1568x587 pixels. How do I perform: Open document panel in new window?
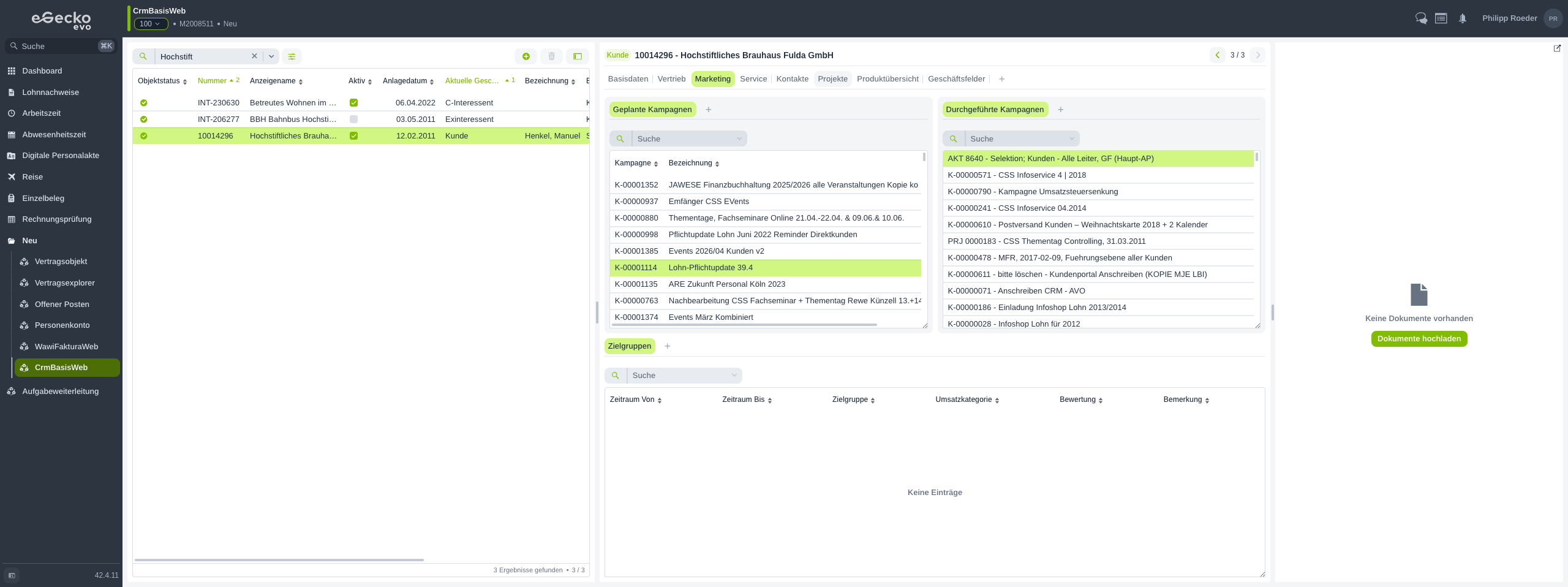1557,48
